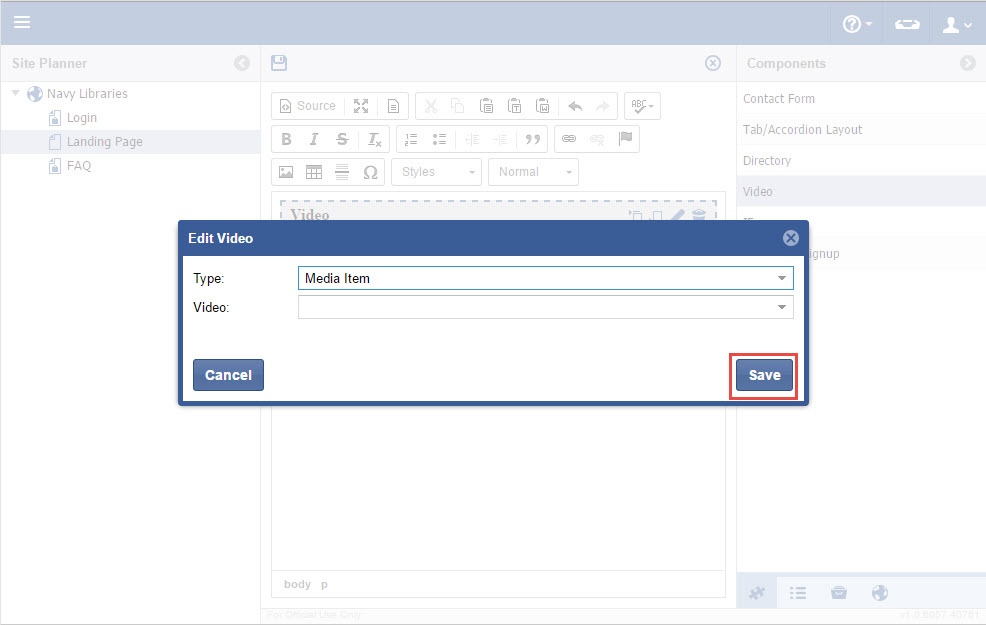This screenshot has height=625, width=986.
Task: Click the link icon in top header
Action: coord(907,24)
